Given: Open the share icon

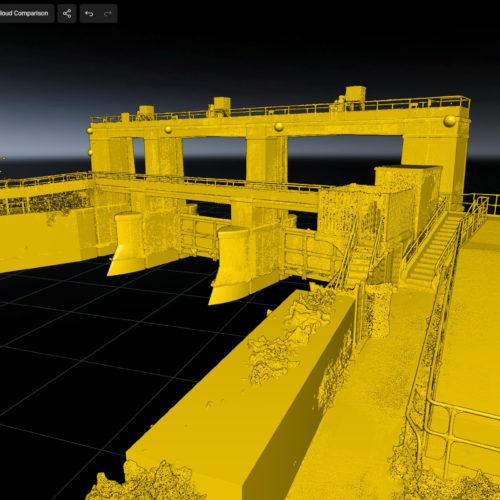Looking at the screenshot, I should click(x=67, y=13).
